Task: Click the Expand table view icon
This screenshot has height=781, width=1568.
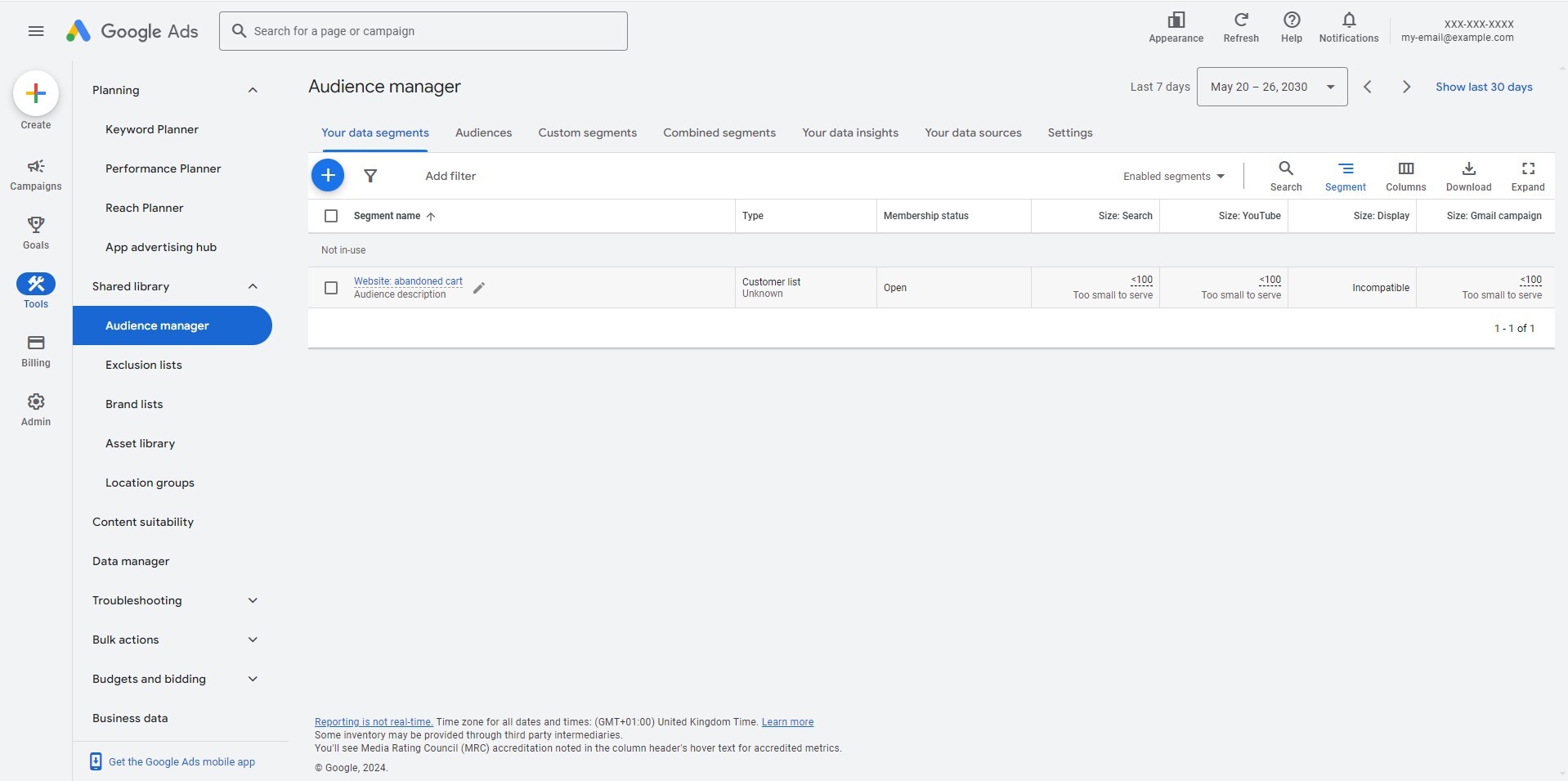Action: 1527,169
